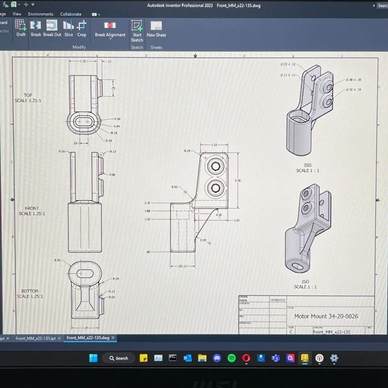Image resolution: width=388 pixels, height=388 pixels.
Task: Add a New Sheet
Action: tap(156, 29)
